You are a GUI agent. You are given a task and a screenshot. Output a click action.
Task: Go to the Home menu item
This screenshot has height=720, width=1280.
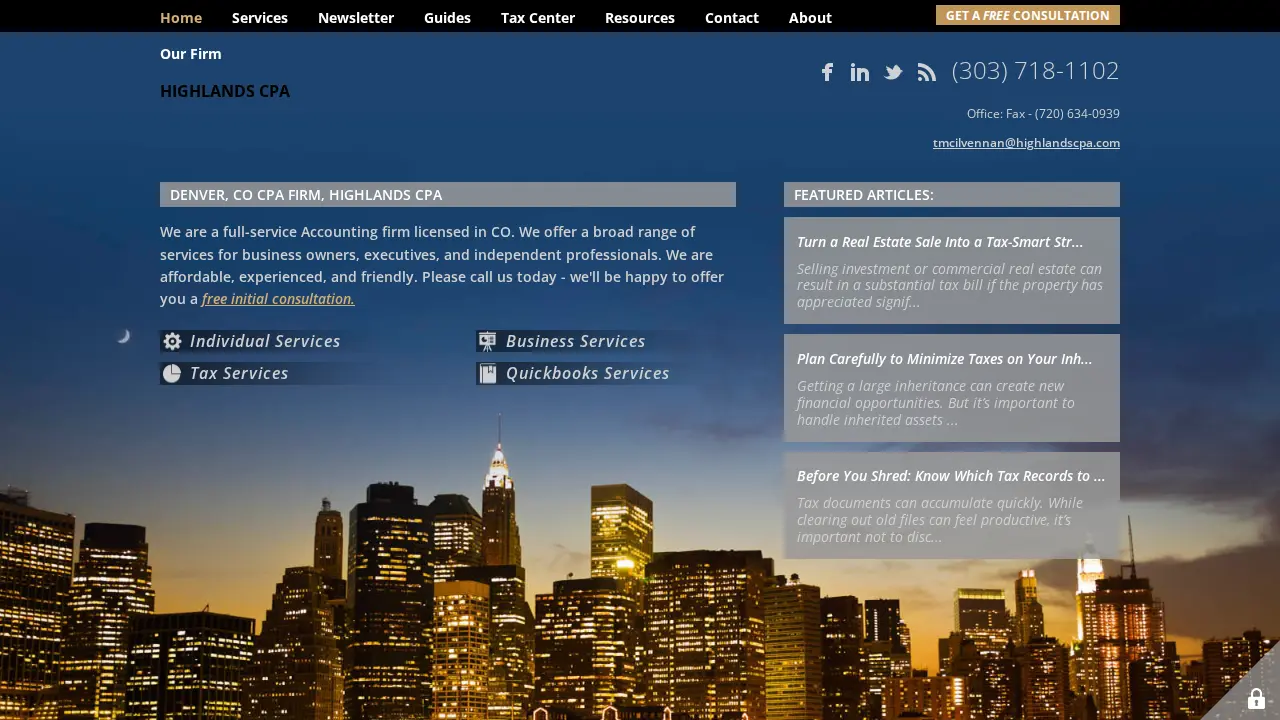(181, 18)
